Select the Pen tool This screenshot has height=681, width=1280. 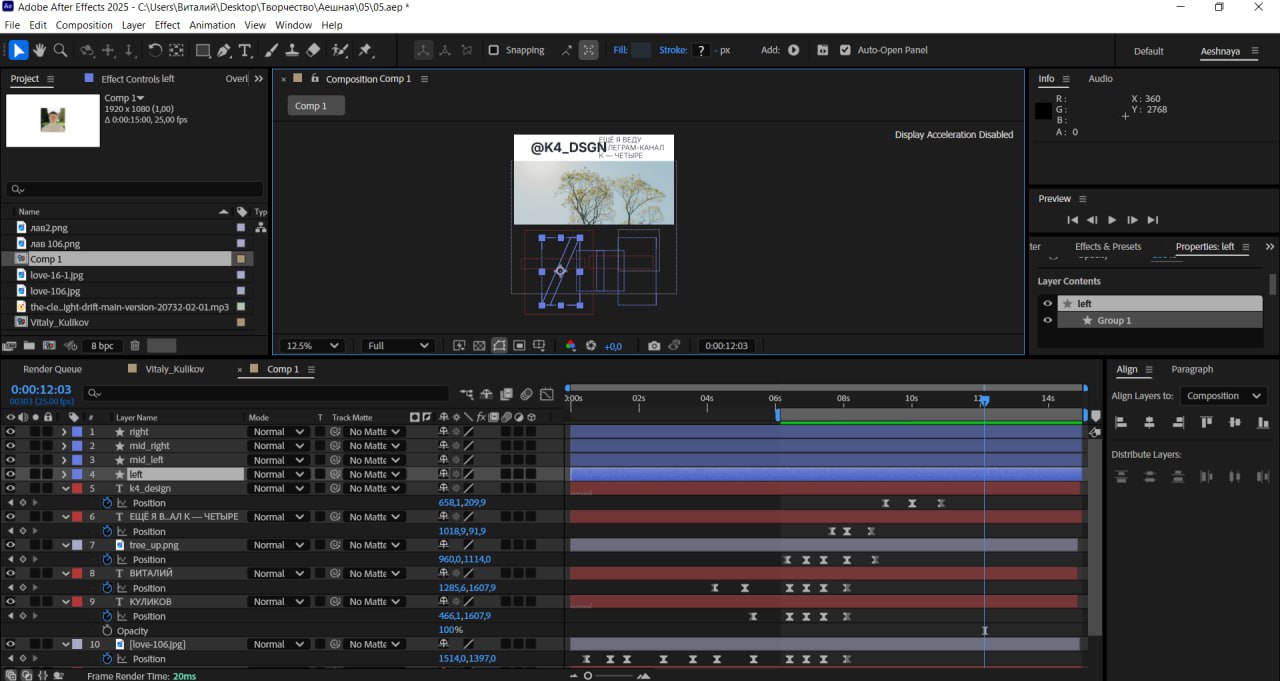[x=224, y=50]
